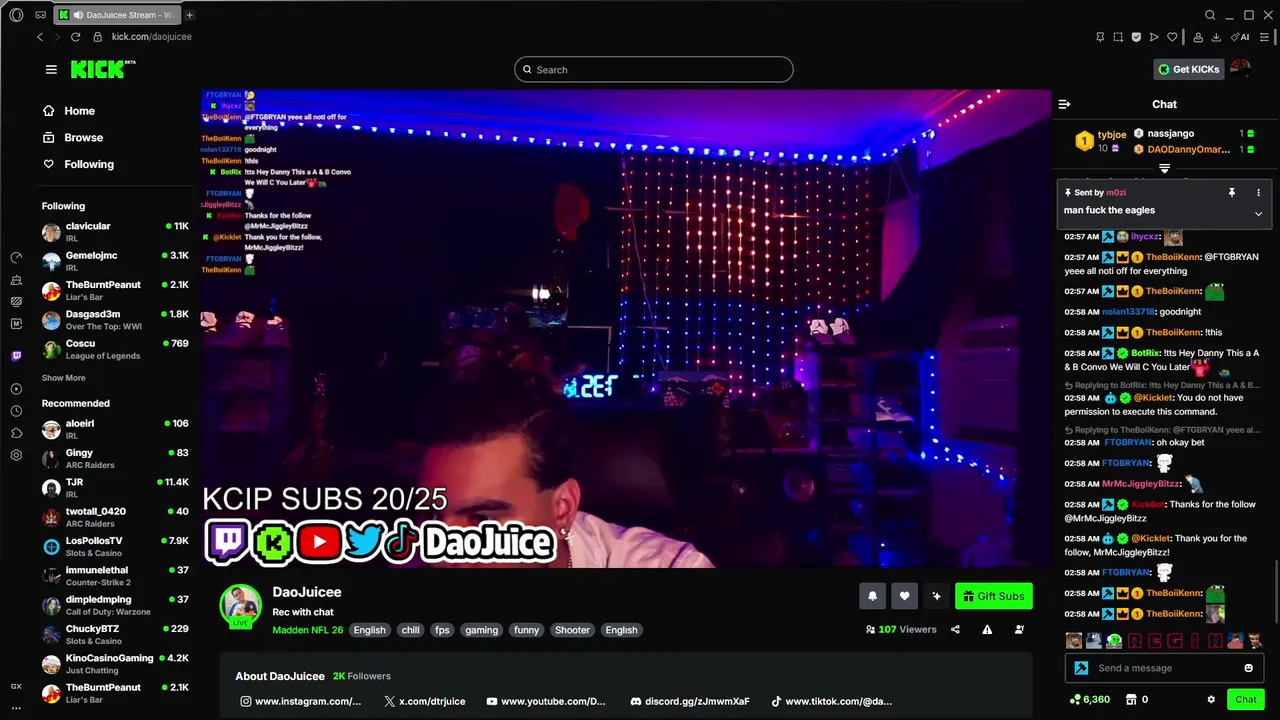Open Gemelojmc's channel
Viewport: 1280px width, 720px height.
tap(115, 261)
